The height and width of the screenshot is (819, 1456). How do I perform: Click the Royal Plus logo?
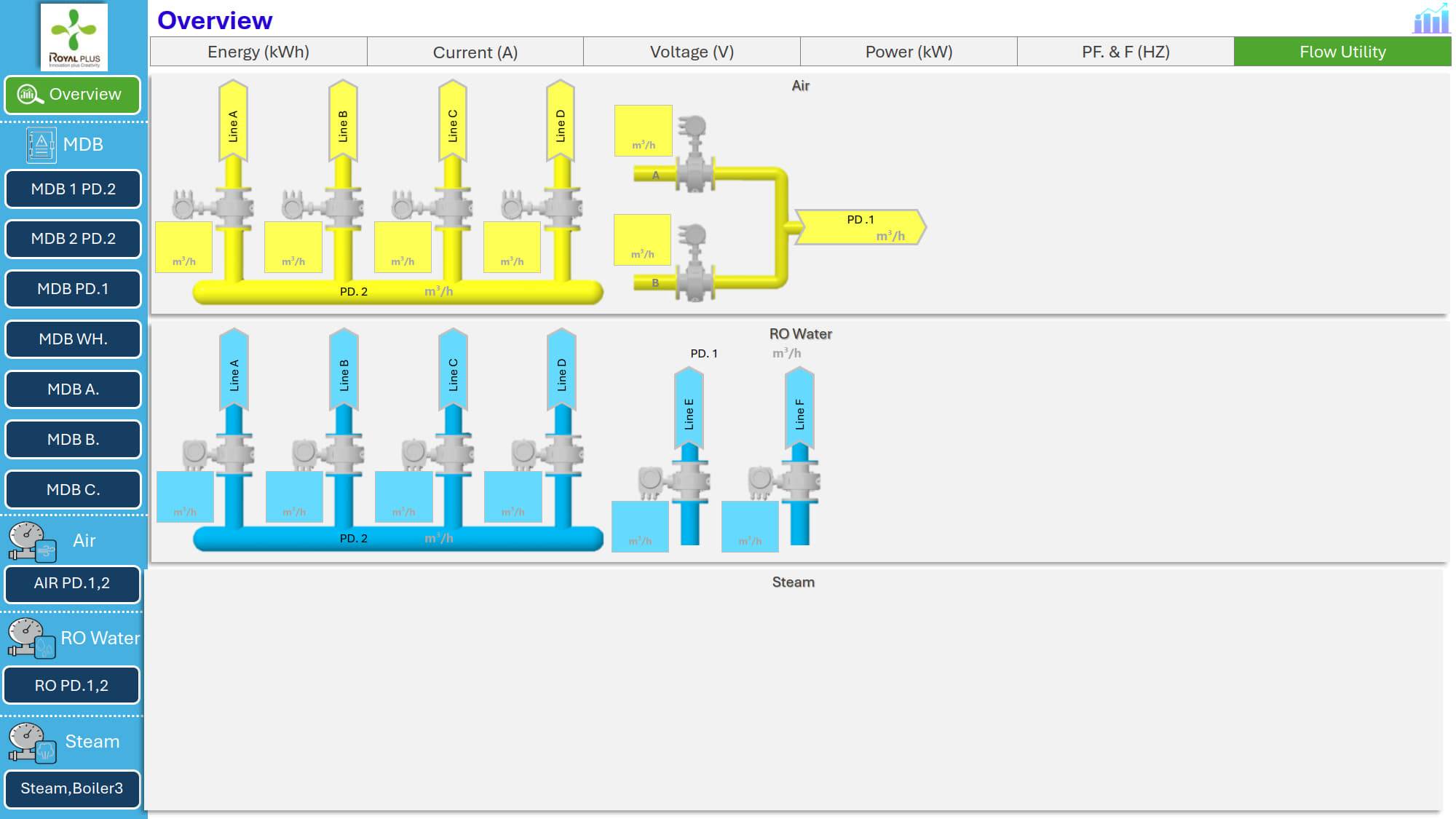coord(74,37)
